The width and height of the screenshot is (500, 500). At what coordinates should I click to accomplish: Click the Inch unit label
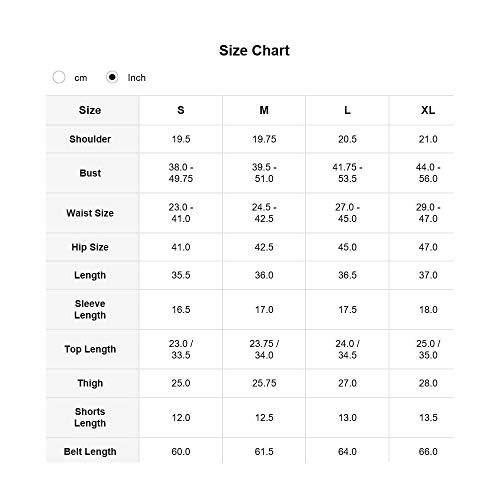[x=137, y=78]
